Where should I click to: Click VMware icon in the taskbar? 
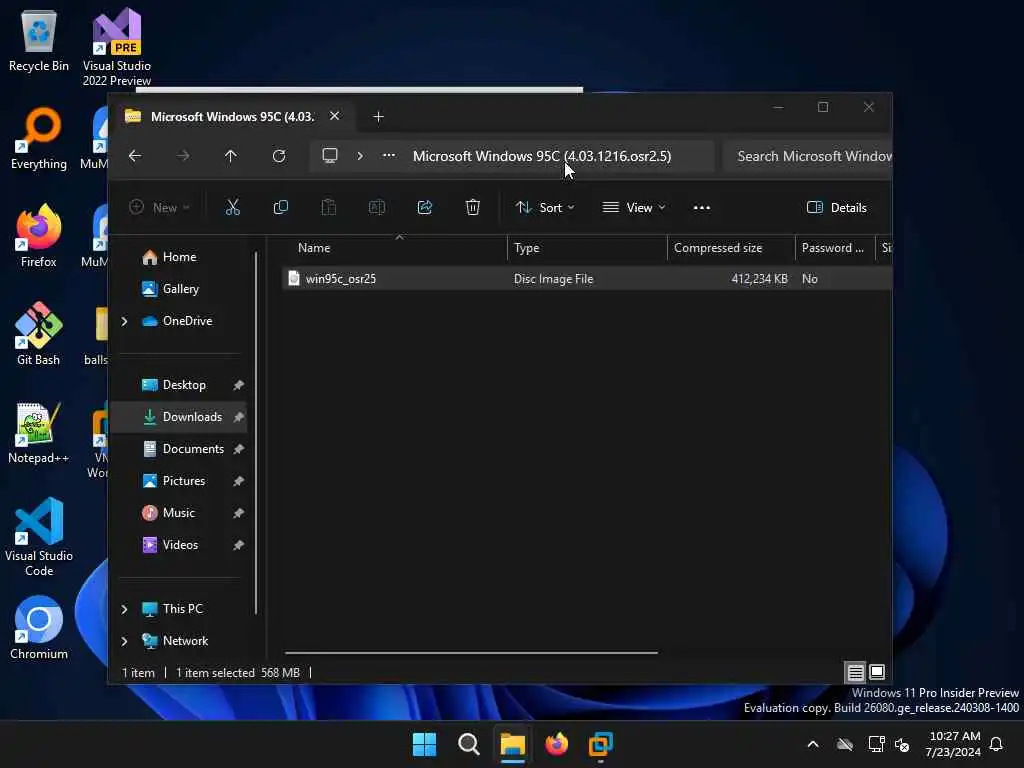pyautogui.click(x=600, y=744)
